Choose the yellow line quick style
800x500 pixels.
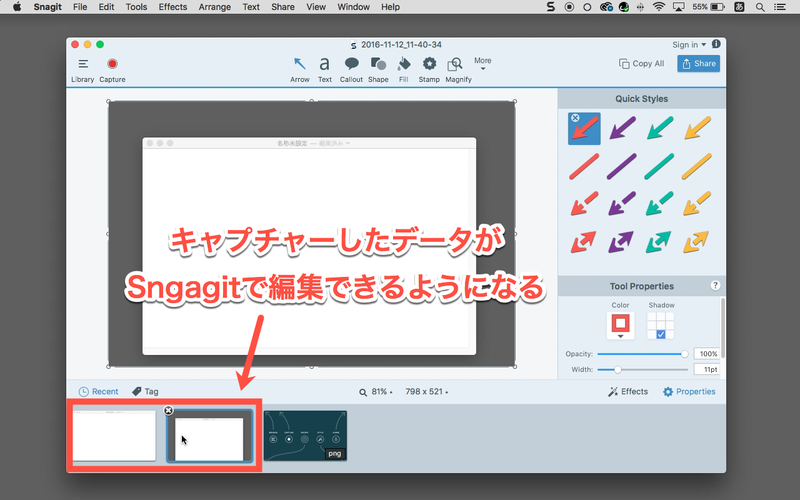(697, 166)
